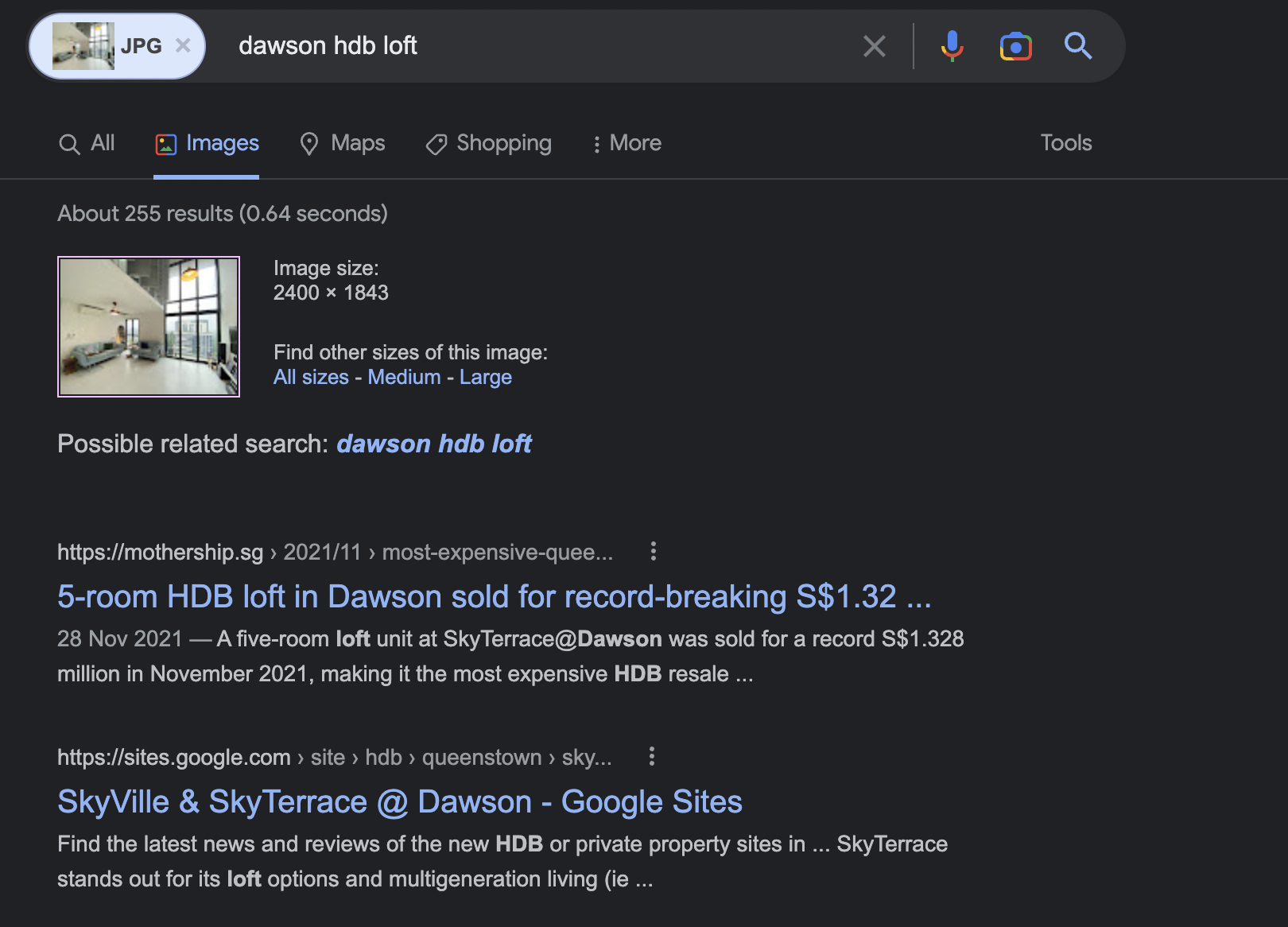Open the uploaded loft image thumbnail
This screenshot has width=1288, height=927.
pos(149,327)
